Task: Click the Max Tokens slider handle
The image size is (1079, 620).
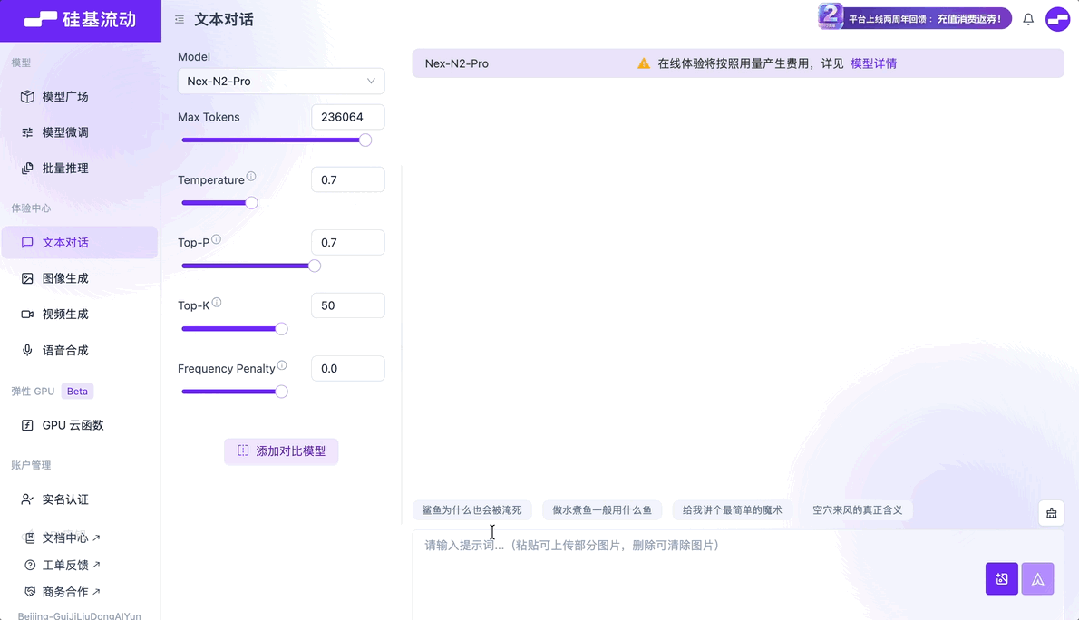Action: (x=365, y=140)
